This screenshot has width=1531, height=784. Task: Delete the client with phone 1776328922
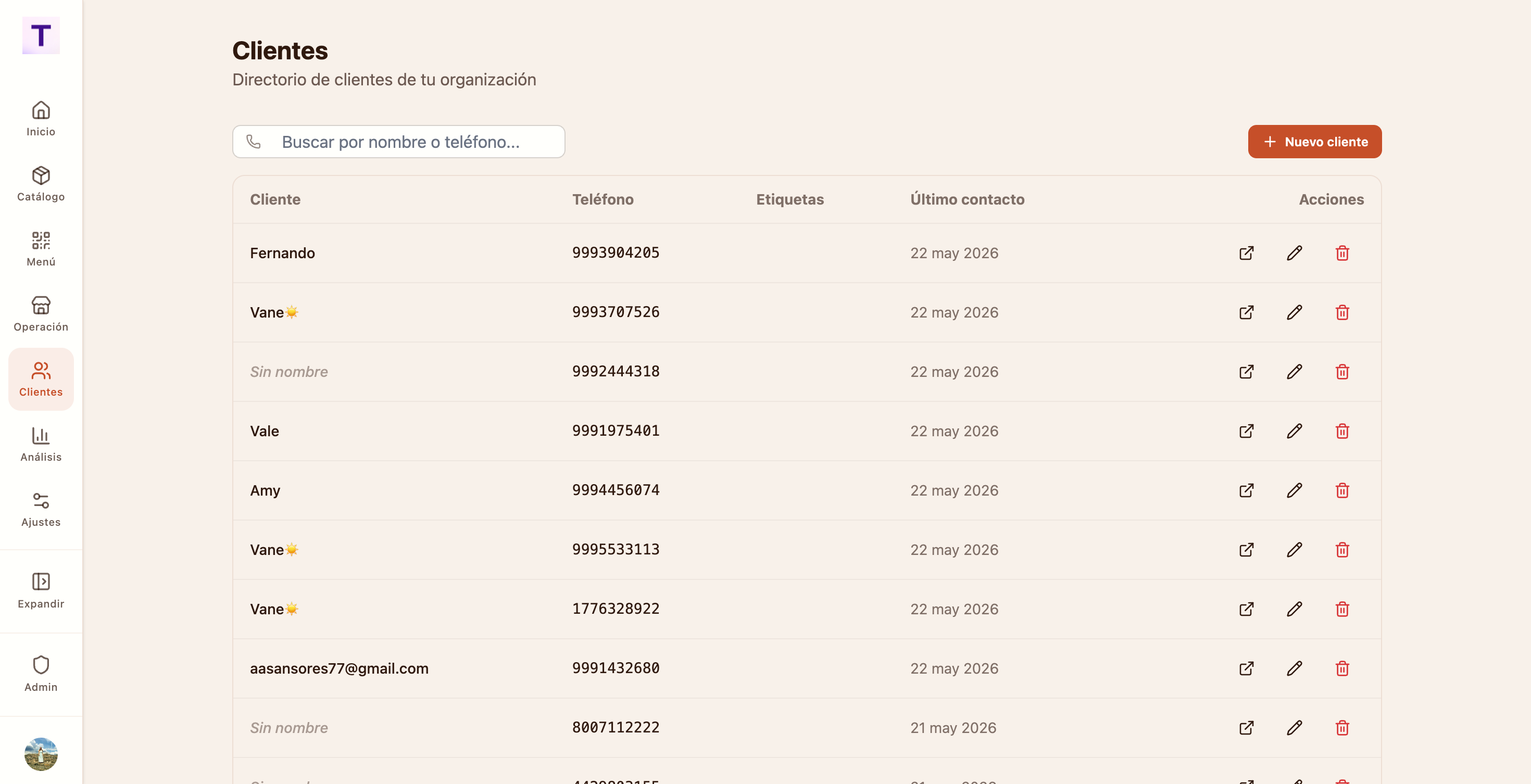click(1342, 610)
